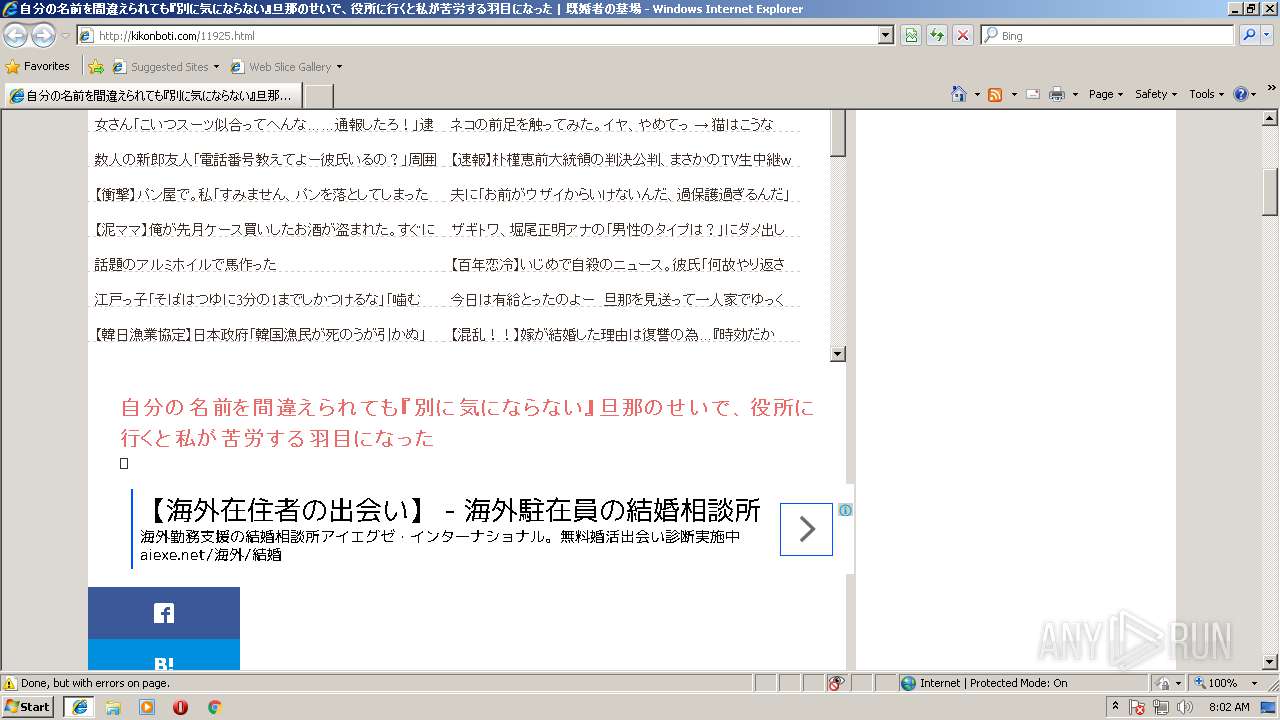
Task: Click the popup blocker status icon
Action: coord(836,683)
